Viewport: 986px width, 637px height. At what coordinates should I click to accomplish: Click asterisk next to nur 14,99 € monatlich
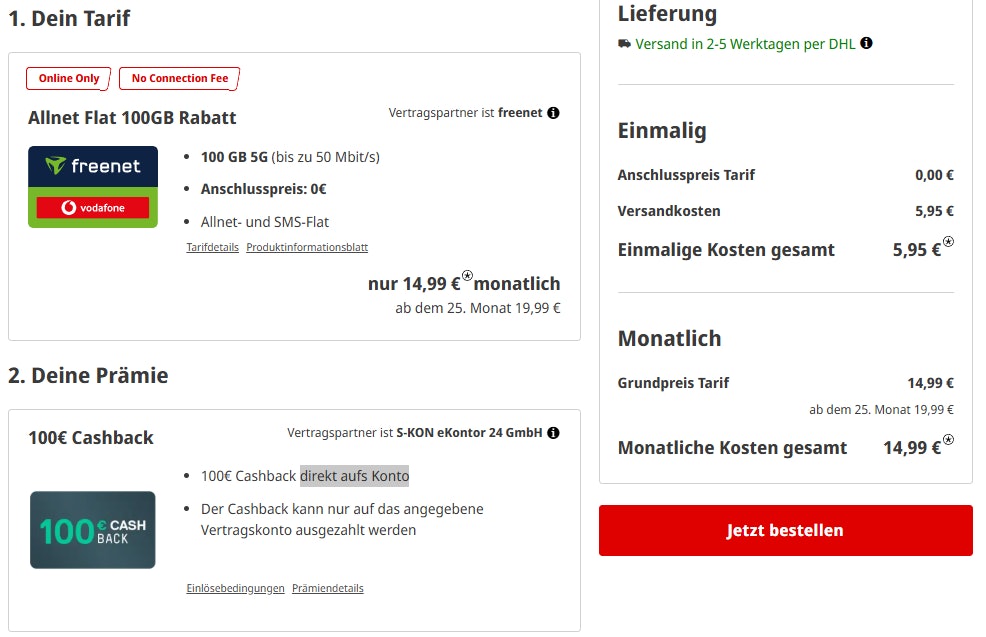click(467, 277)
